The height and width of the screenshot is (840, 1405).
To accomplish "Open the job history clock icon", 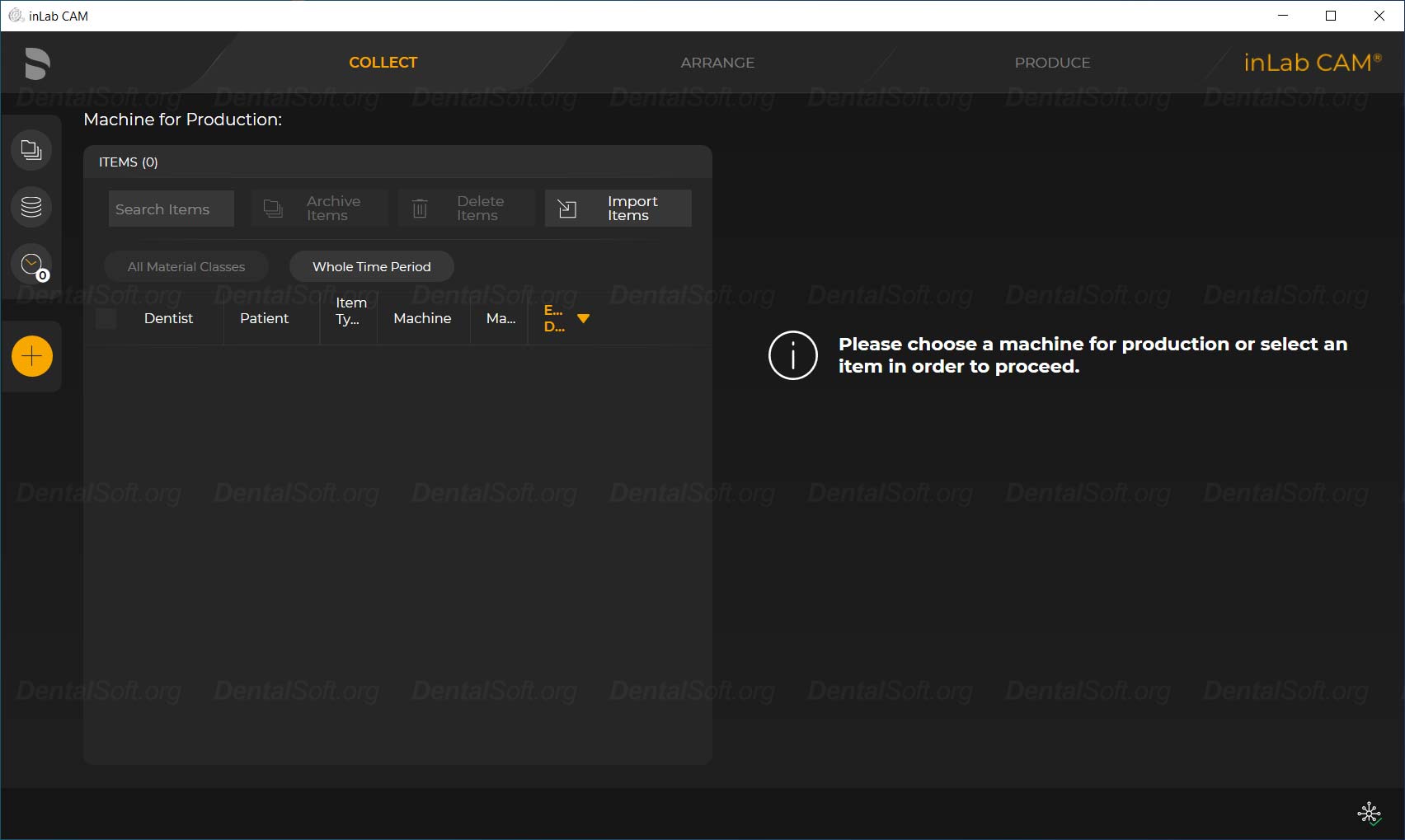I will (x=31, y=265).
